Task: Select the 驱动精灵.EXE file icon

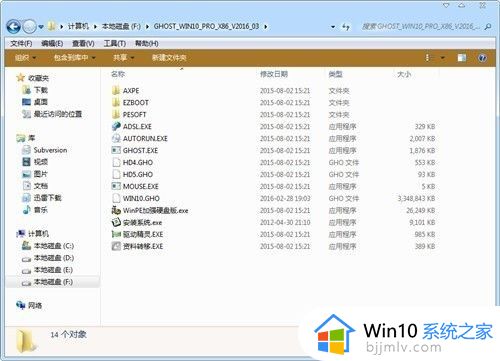Action: point(116,234)
